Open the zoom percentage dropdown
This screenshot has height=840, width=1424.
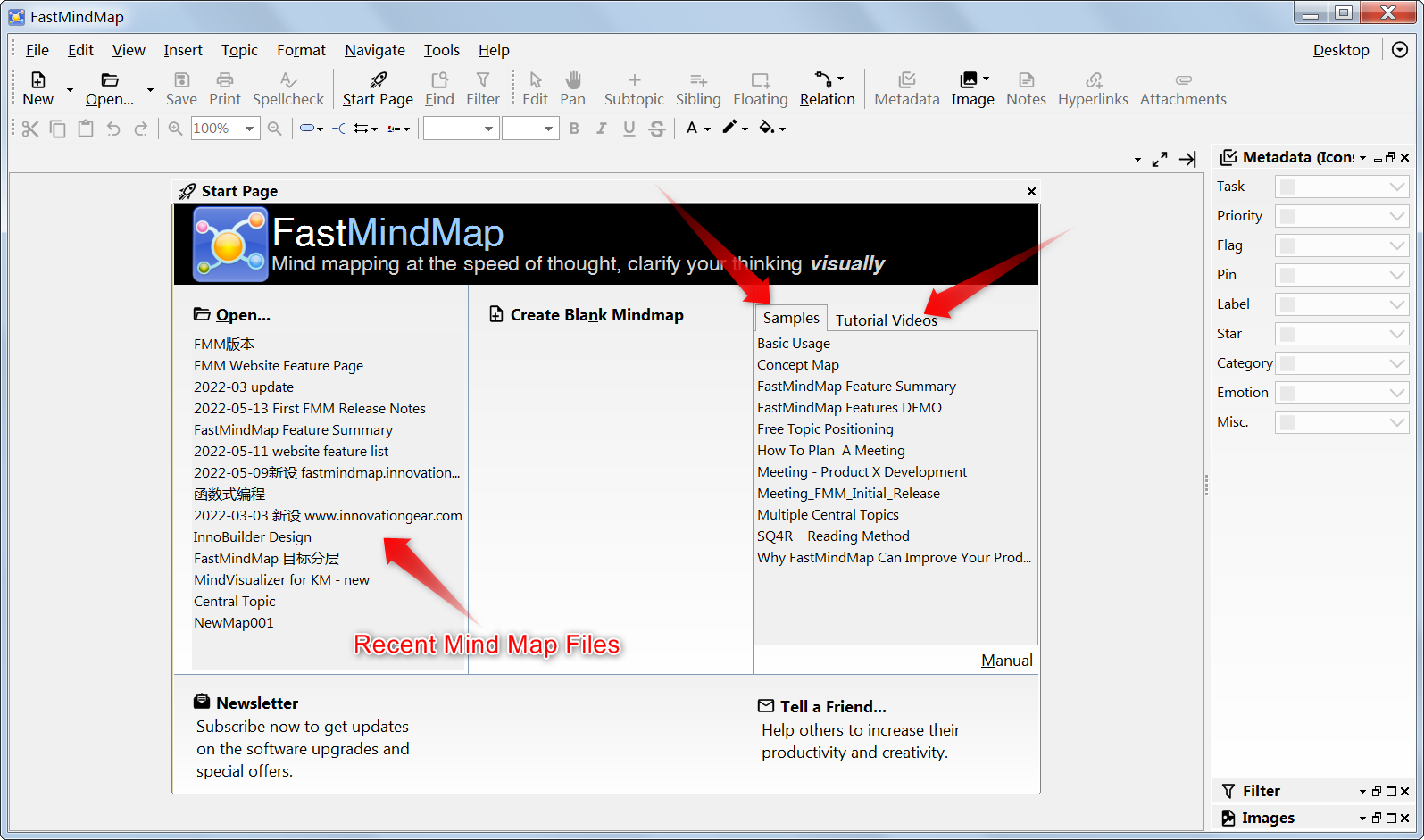click(250, 129)
